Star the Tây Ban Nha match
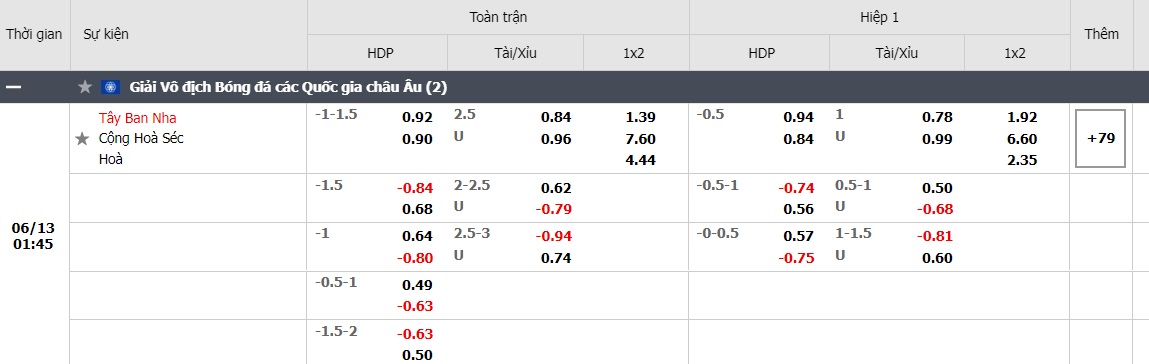Screen dimensions: 1149x364 (82, 138)
